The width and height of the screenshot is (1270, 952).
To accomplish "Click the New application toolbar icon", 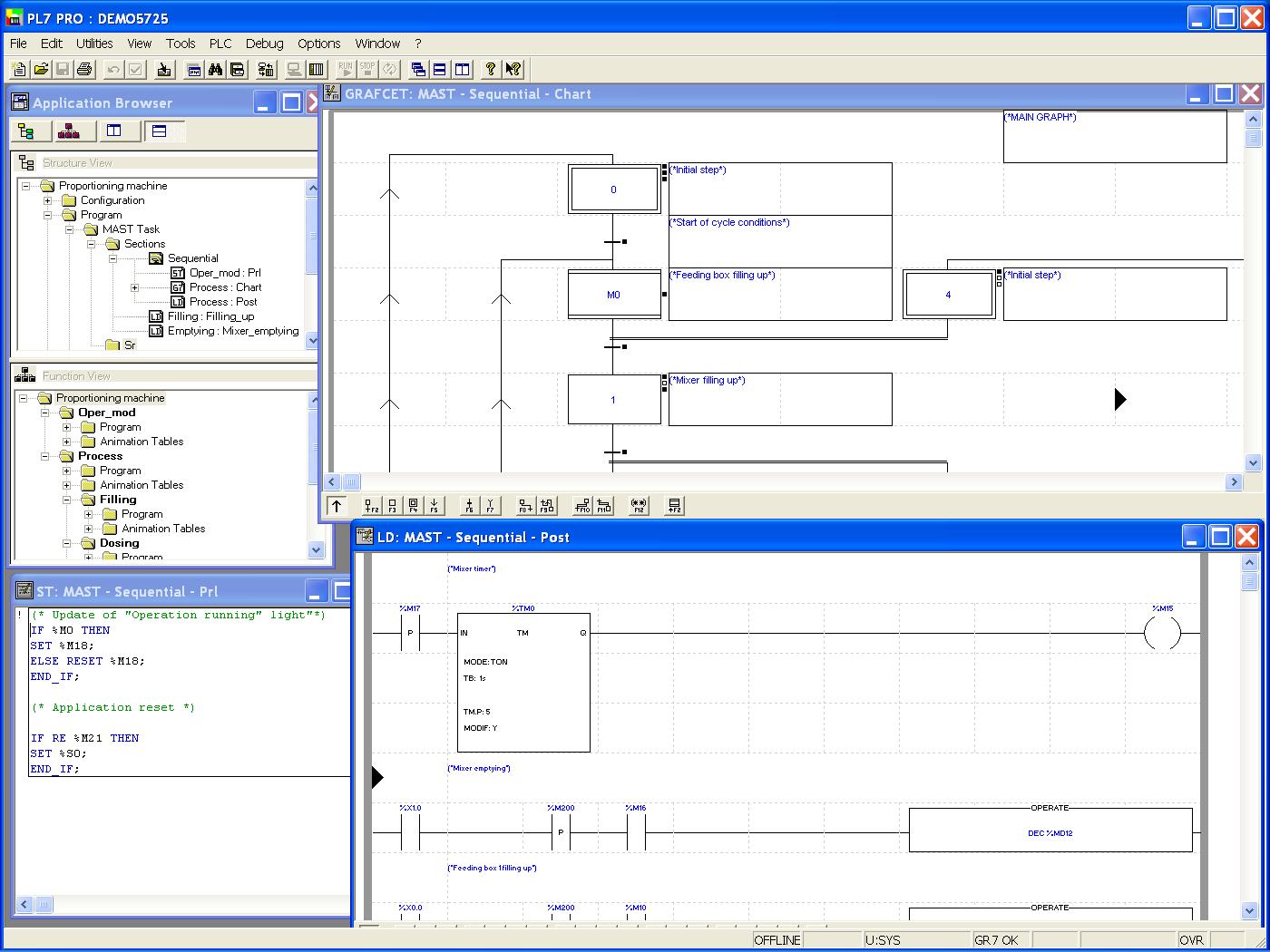I will 19,69.
